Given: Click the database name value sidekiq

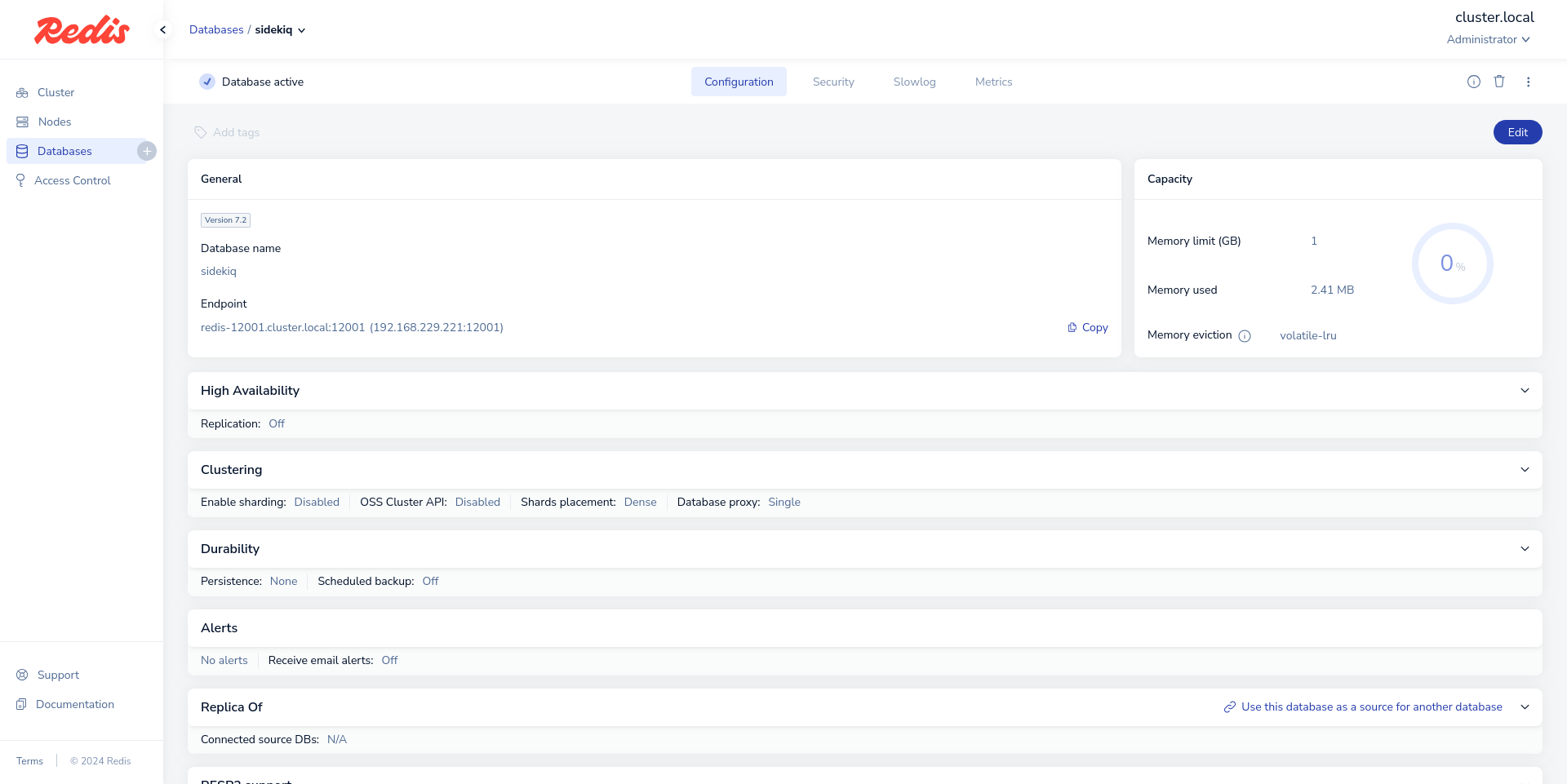Looking at the screenshot, I should point(219,272).
